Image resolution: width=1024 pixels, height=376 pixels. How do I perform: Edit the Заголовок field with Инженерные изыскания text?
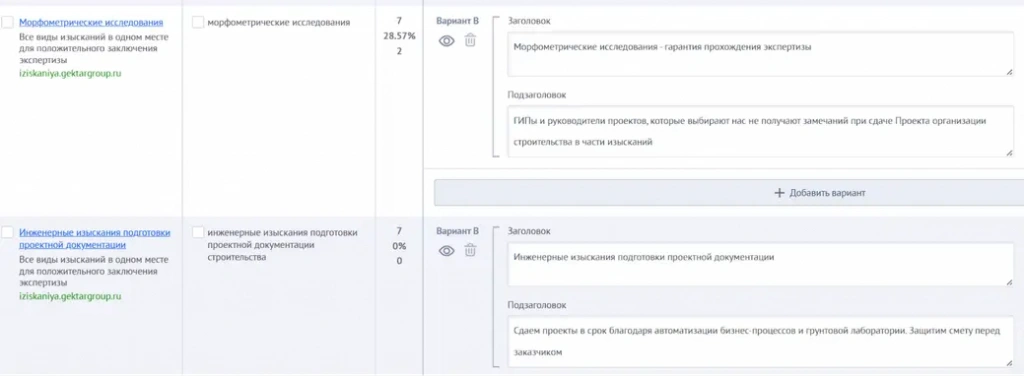coord(761,264)
